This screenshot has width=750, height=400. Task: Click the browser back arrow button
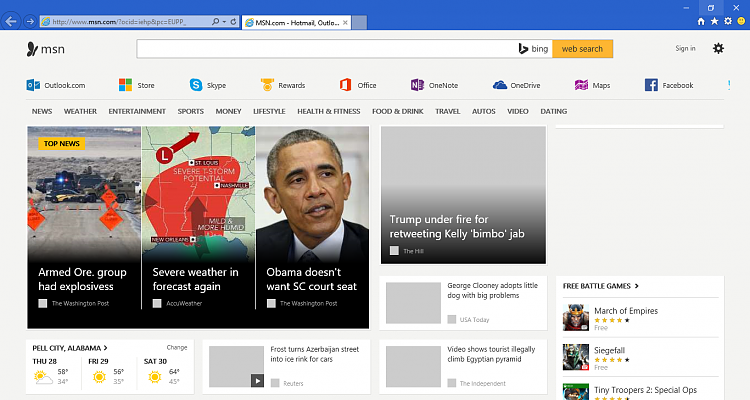point(11,21)
